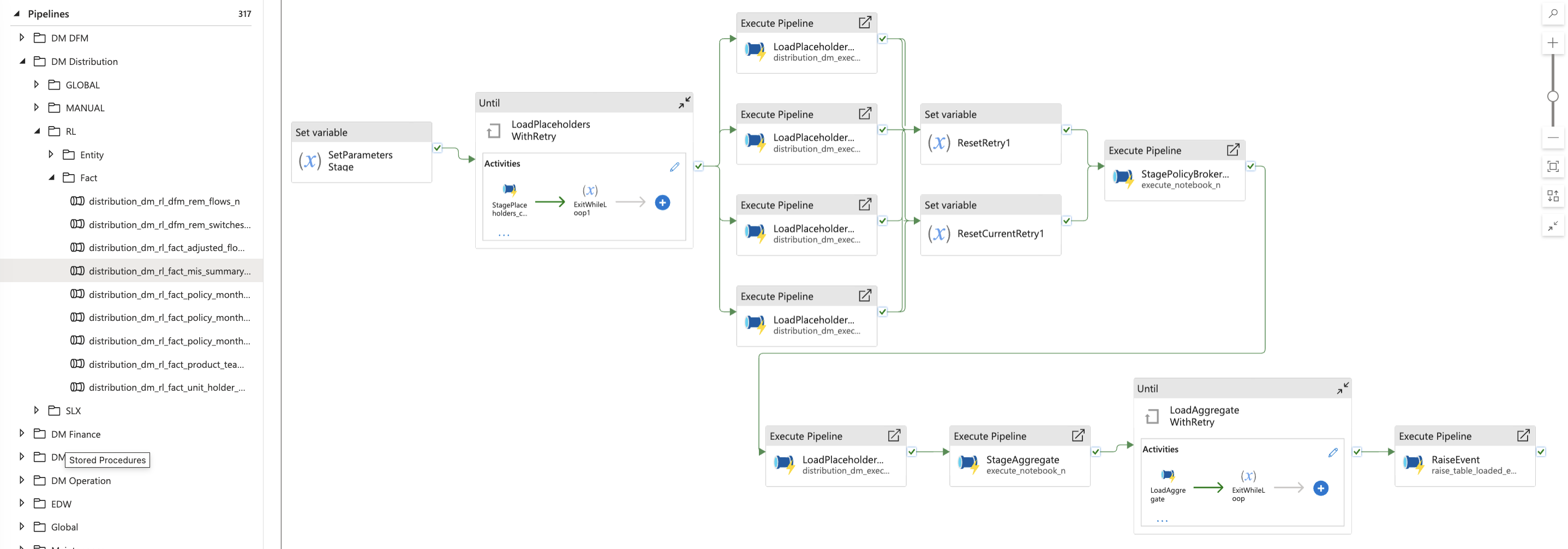This screenshot has height=549, width=1568.
Task: Expand the GLOBAL folder
Action: 37,85
